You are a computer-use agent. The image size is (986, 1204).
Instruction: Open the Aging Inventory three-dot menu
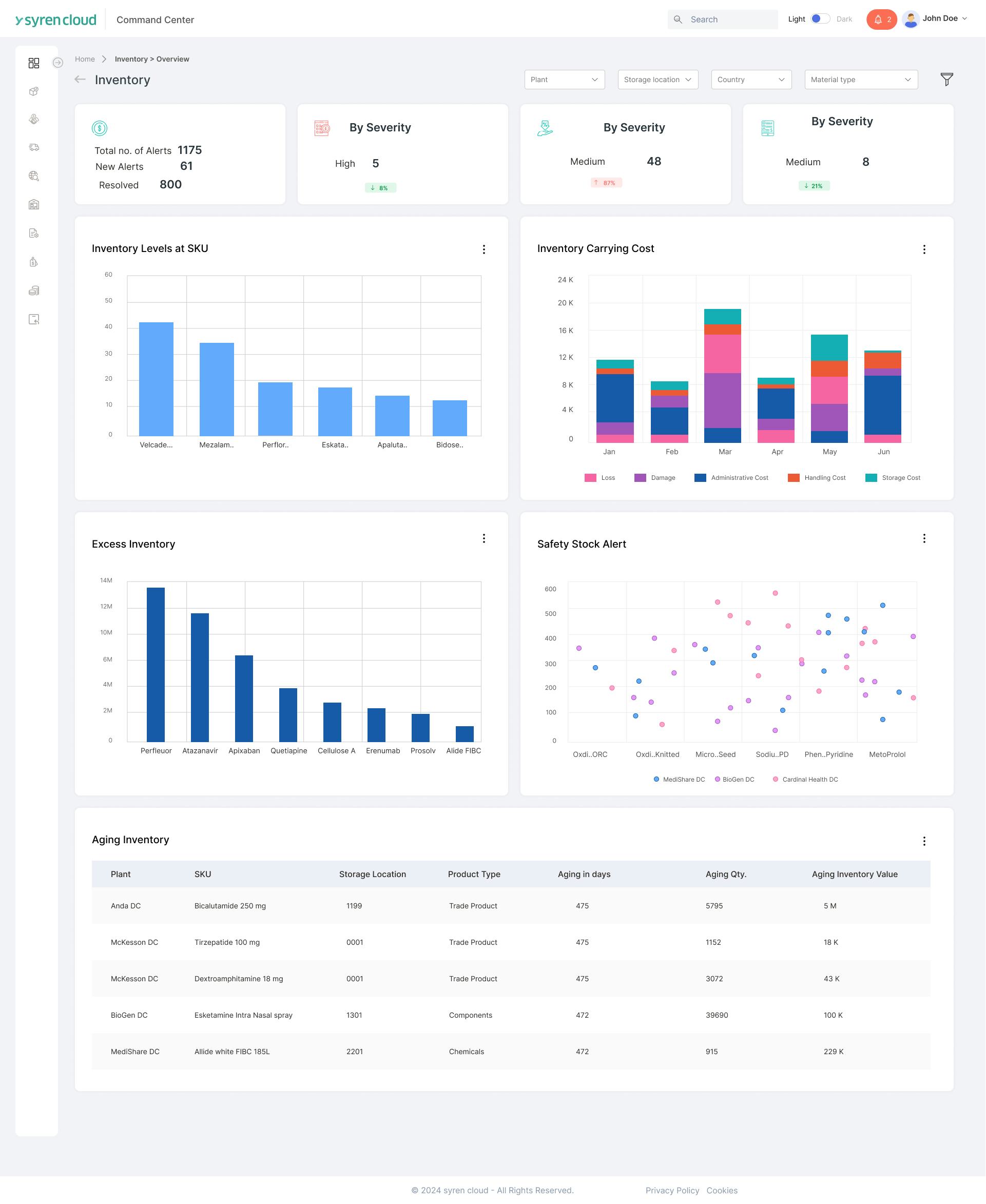click(x=924, y=841)
